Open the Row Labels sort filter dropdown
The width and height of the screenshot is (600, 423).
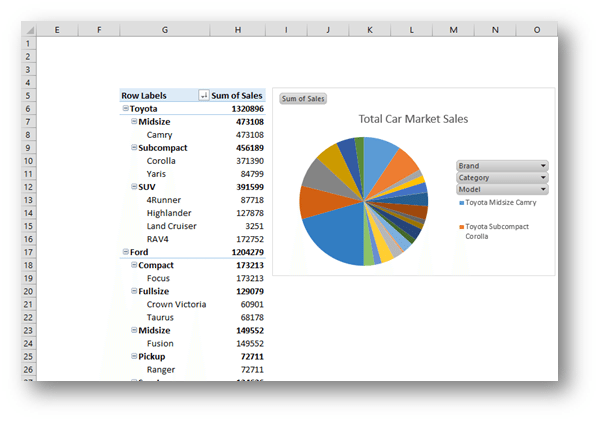click(x=204, y=95)
